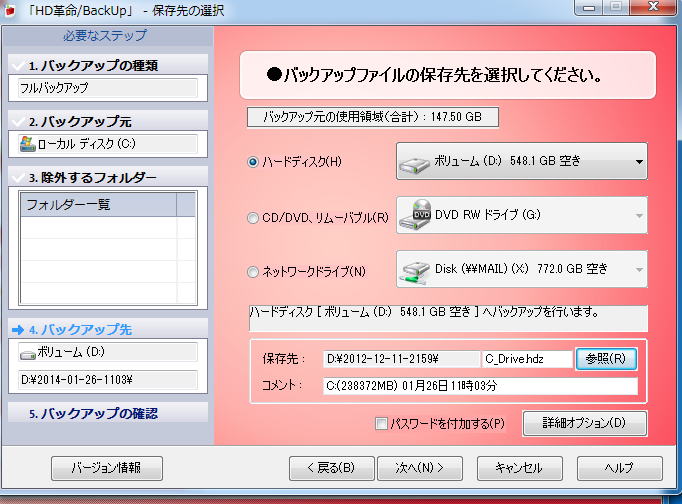Click the コメント text input field
Image resolution: width=682 pixels, height=504 pixels.
(x=479, y=386)
